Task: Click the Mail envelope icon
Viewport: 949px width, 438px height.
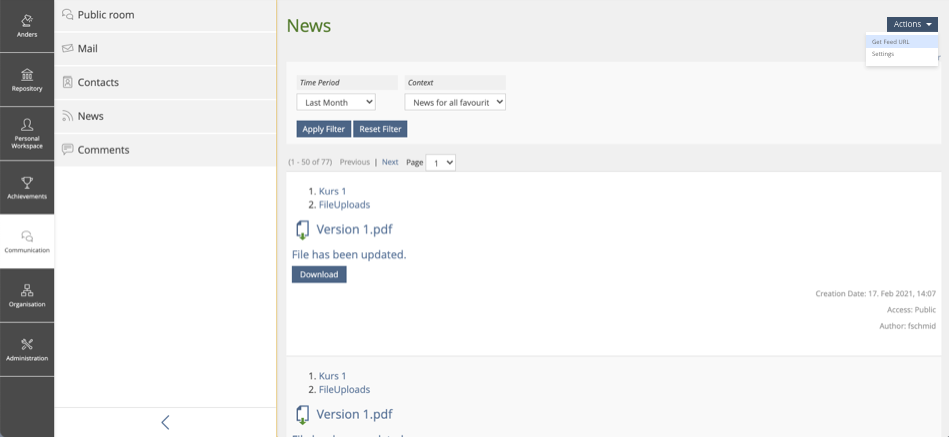Action: [x=68, y=48]
